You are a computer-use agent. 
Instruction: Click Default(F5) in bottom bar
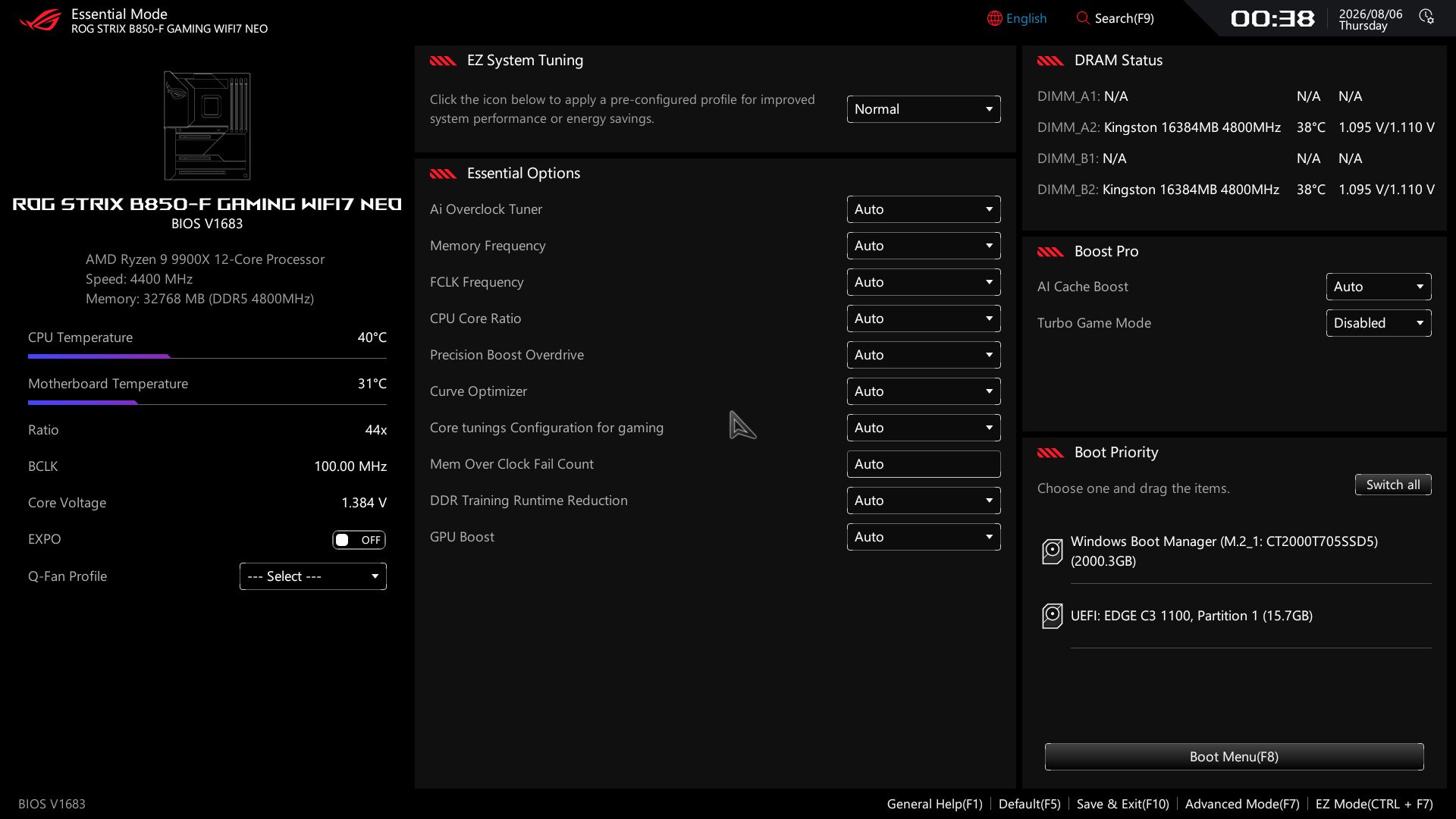(1029, 804)
